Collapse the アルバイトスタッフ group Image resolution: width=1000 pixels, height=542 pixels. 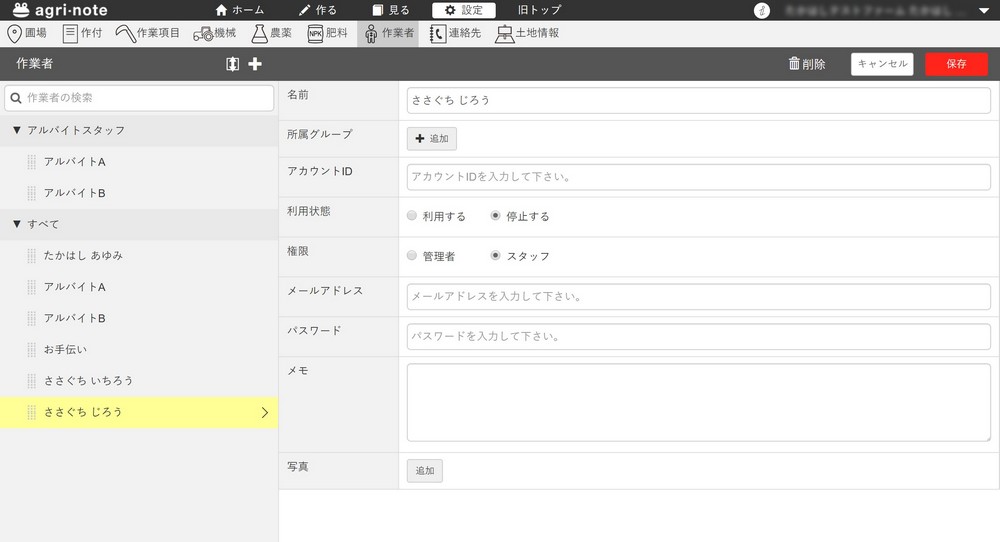click(x=17, y=131)
